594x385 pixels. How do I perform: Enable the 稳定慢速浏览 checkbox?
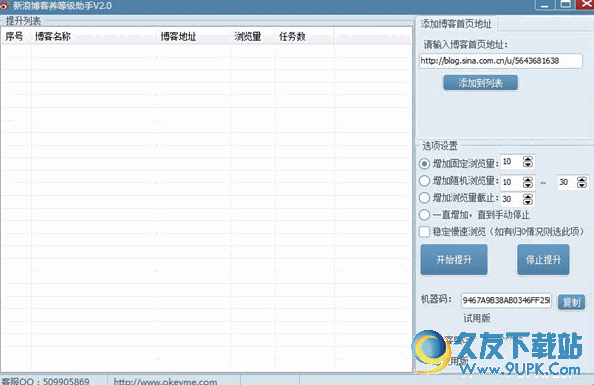click(424, 232)
